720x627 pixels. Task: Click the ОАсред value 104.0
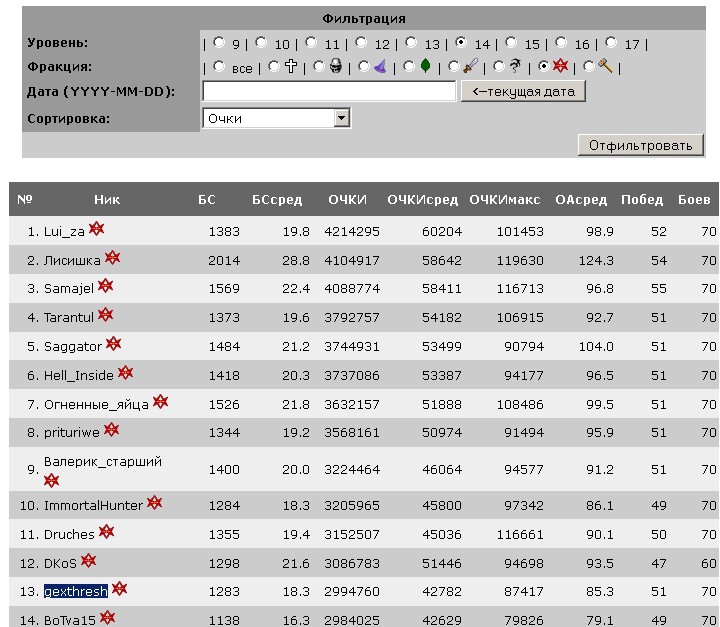coord(596,346)
